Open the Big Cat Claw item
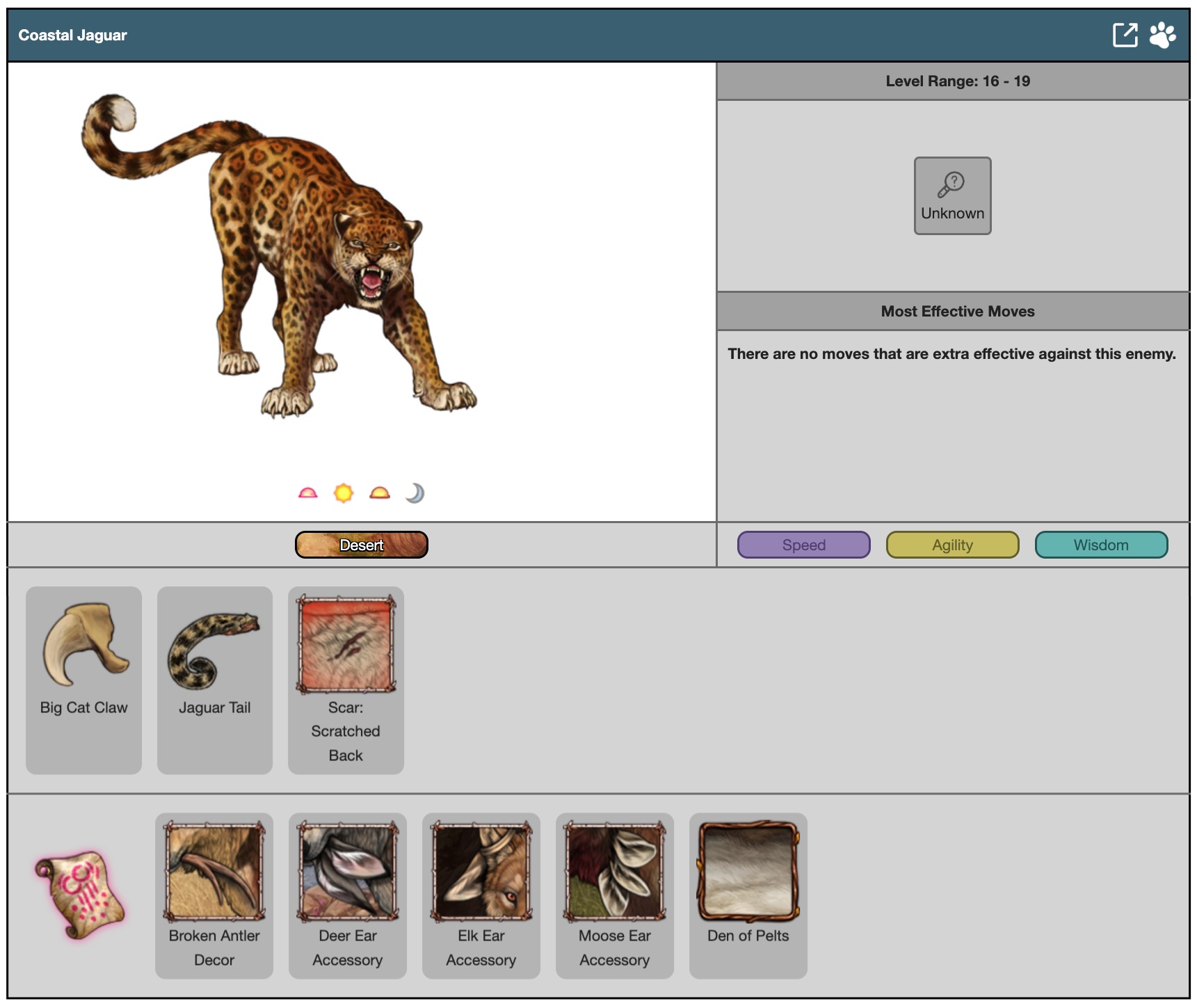Screen dimensions: 1197x1008 click(83, 680)
